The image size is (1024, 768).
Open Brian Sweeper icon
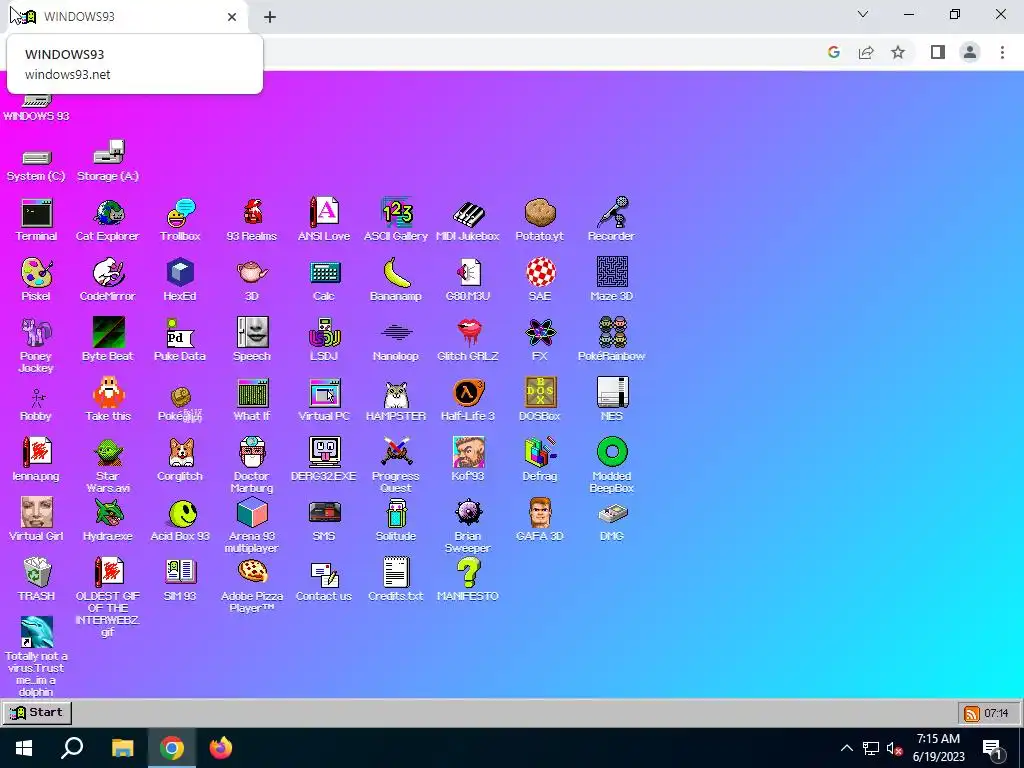pos(468,513)
